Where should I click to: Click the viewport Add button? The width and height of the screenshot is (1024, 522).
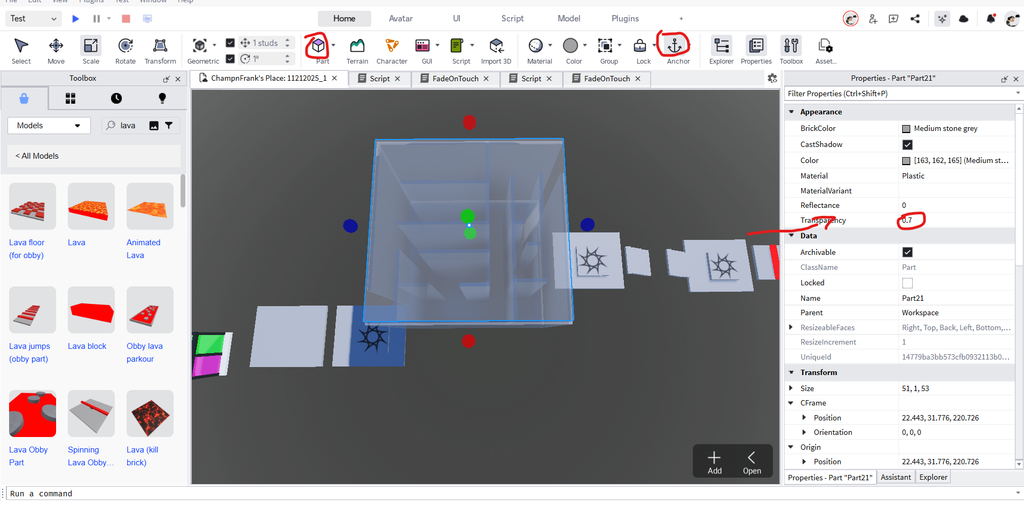pos(714,462)
